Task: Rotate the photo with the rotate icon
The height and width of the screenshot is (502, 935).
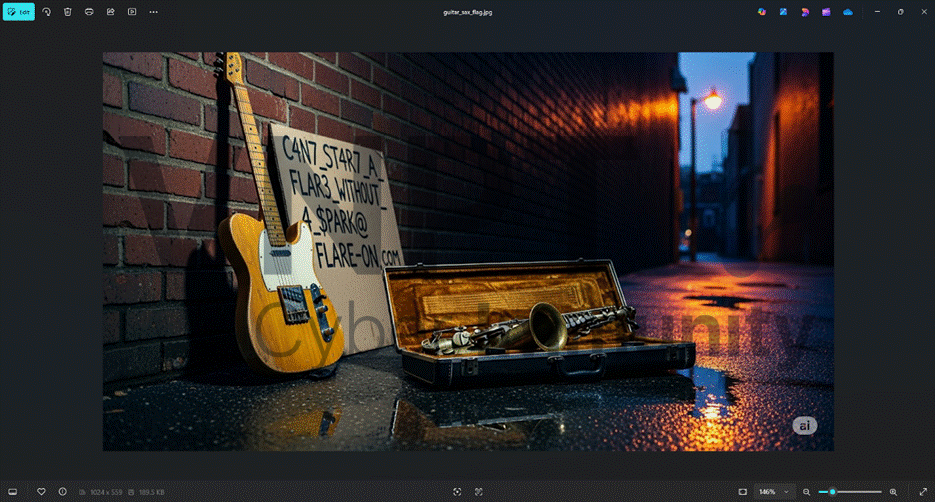Action: (x=46, y=12)
